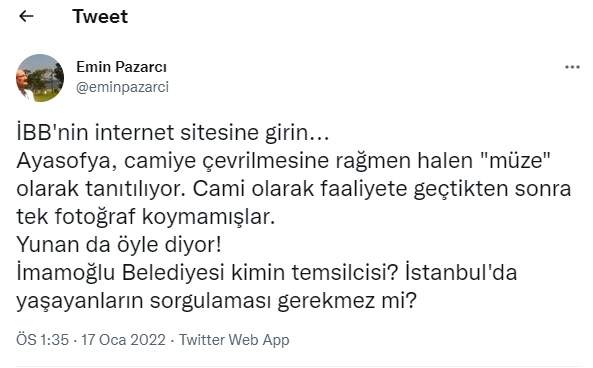
Task: Click the Tweet page header title
Action: click(x=100, y=17)
